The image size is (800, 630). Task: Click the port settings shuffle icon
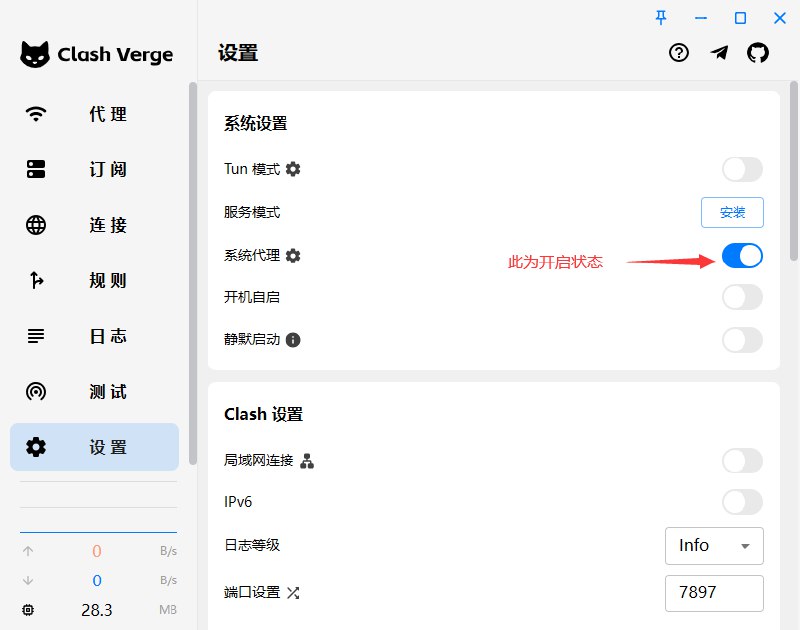[293, 592]
